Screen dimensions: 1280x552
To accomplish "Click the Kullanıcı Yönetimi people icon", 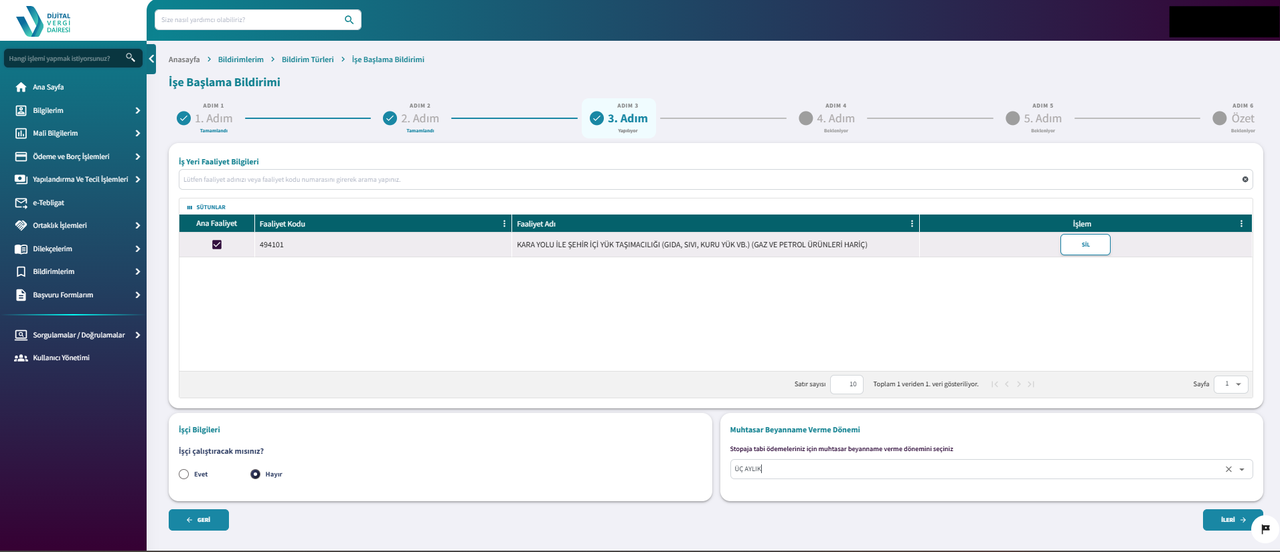I will tap(21, 358).
